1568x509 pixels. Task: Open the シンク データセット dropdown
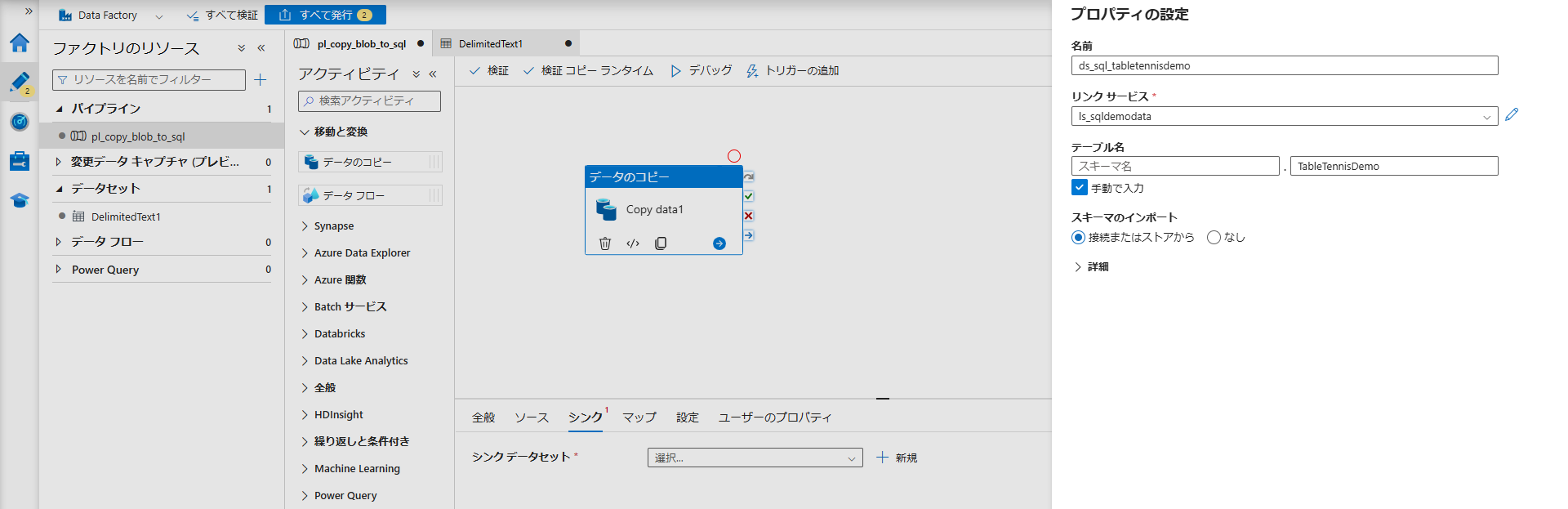(x=755, y=458)
